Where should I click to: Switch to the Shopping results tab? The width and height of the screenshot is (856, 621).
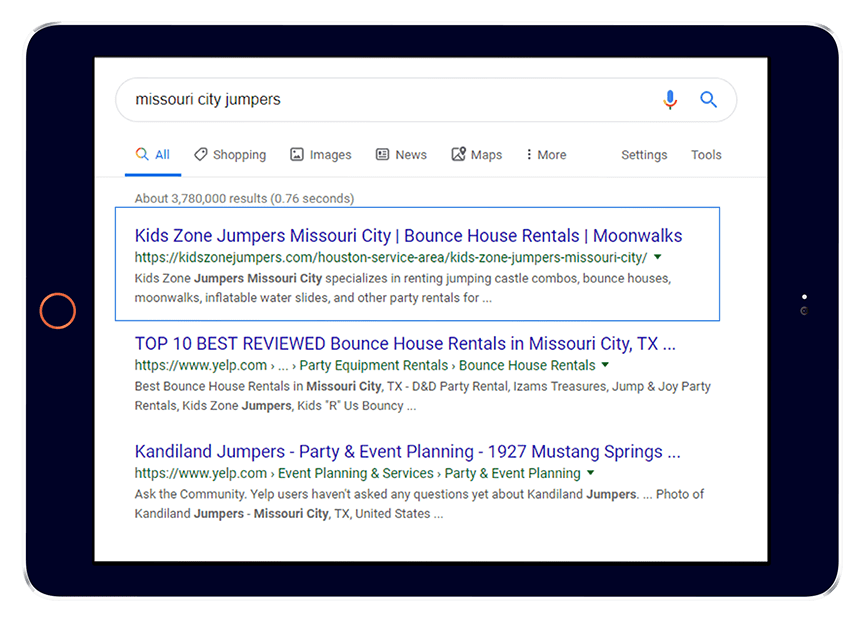[x=239, y=155]
